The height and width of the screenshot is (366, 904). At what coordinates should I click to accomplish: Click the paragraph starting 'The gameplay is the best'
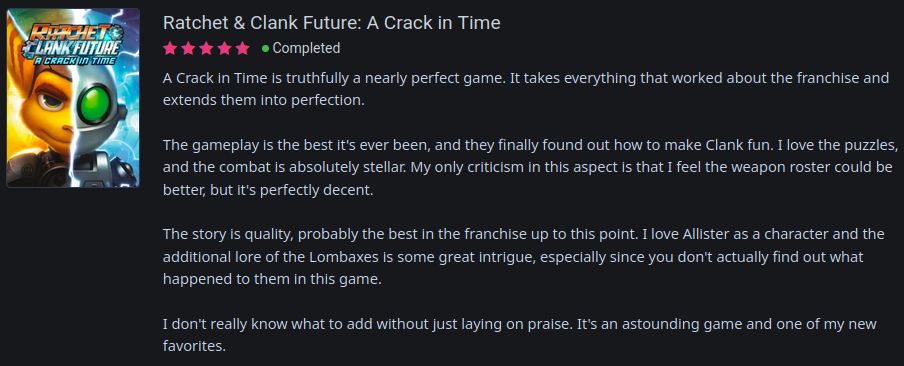click(530, 167)
